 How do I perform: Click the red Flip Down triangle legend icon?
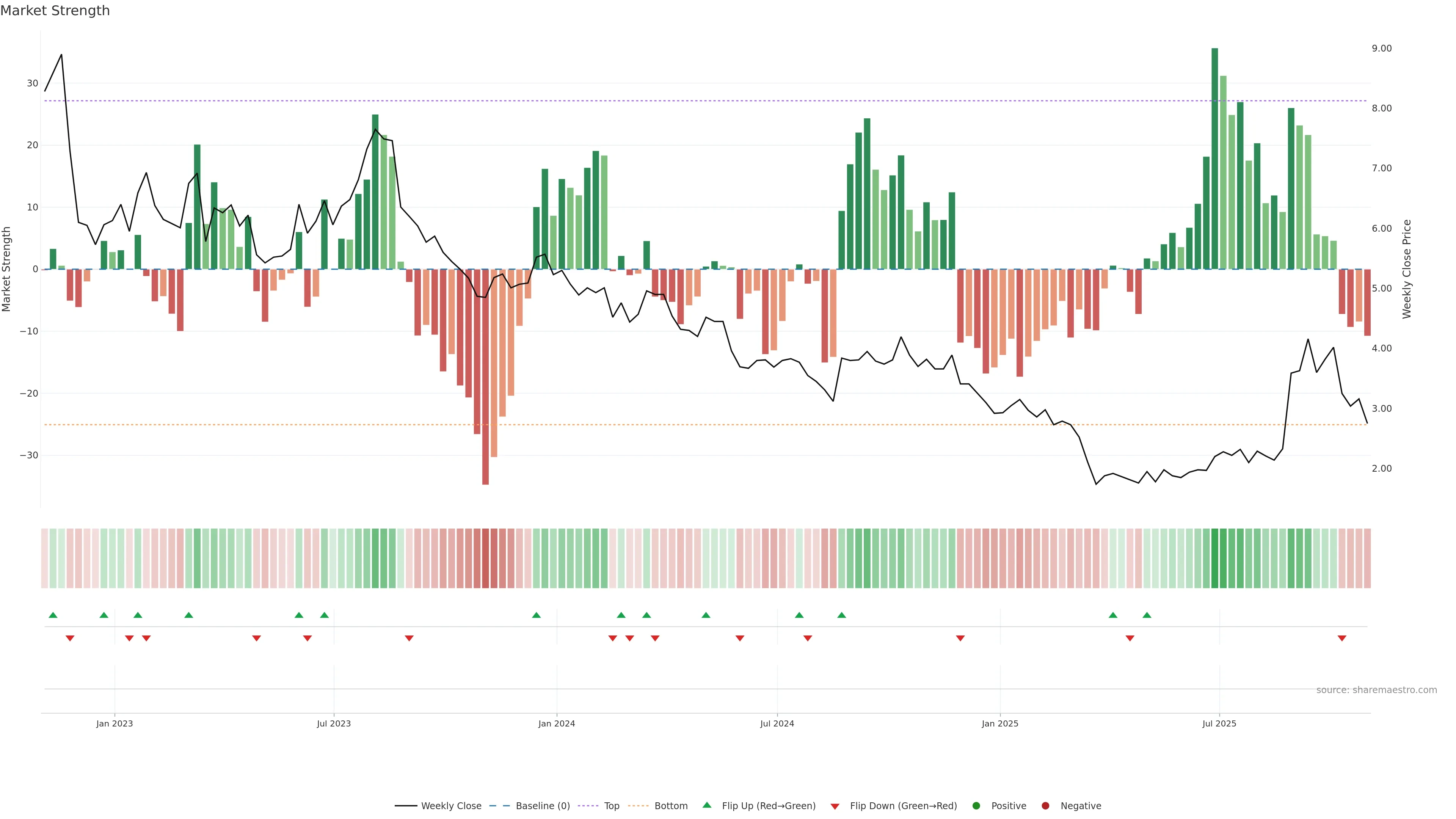click(x=835, y=806)
